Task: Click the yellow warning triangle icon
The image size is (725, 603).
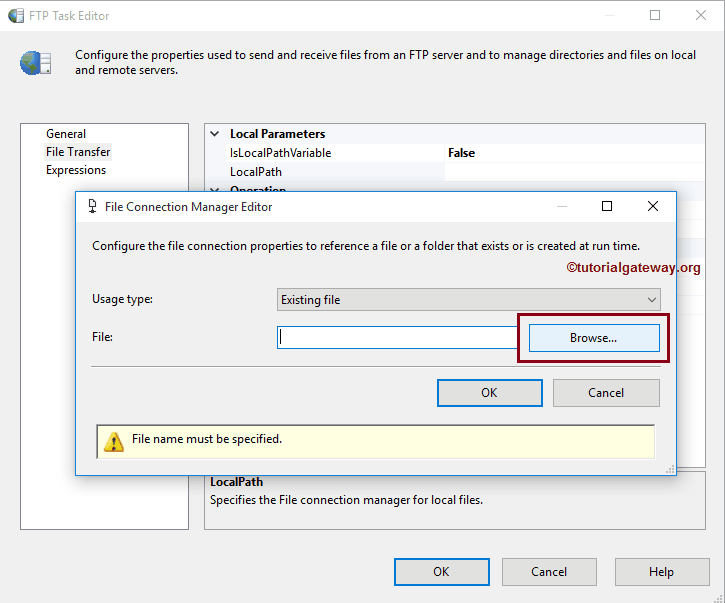Action: (113, 440)
